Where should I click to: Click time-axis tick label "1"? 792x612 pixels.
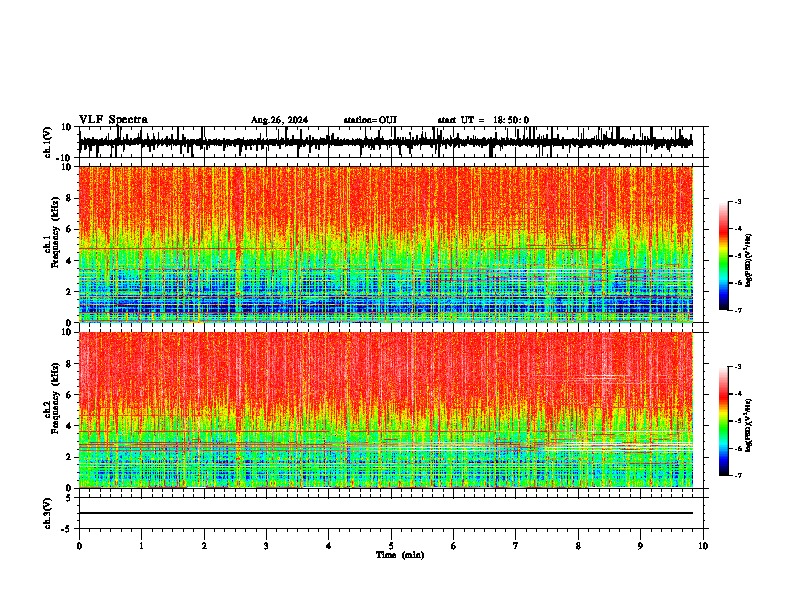[x=141, y=546]
